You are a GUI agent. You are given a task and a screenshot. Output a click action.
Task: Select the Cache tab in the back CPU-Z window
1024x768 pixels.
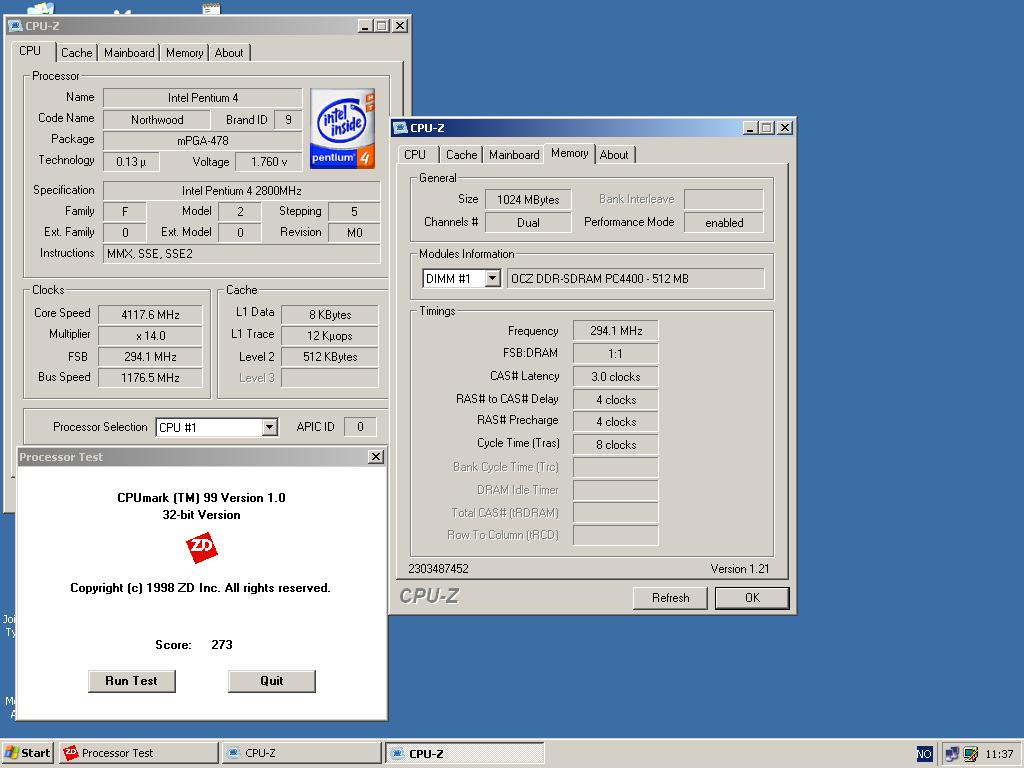[76, 53]
